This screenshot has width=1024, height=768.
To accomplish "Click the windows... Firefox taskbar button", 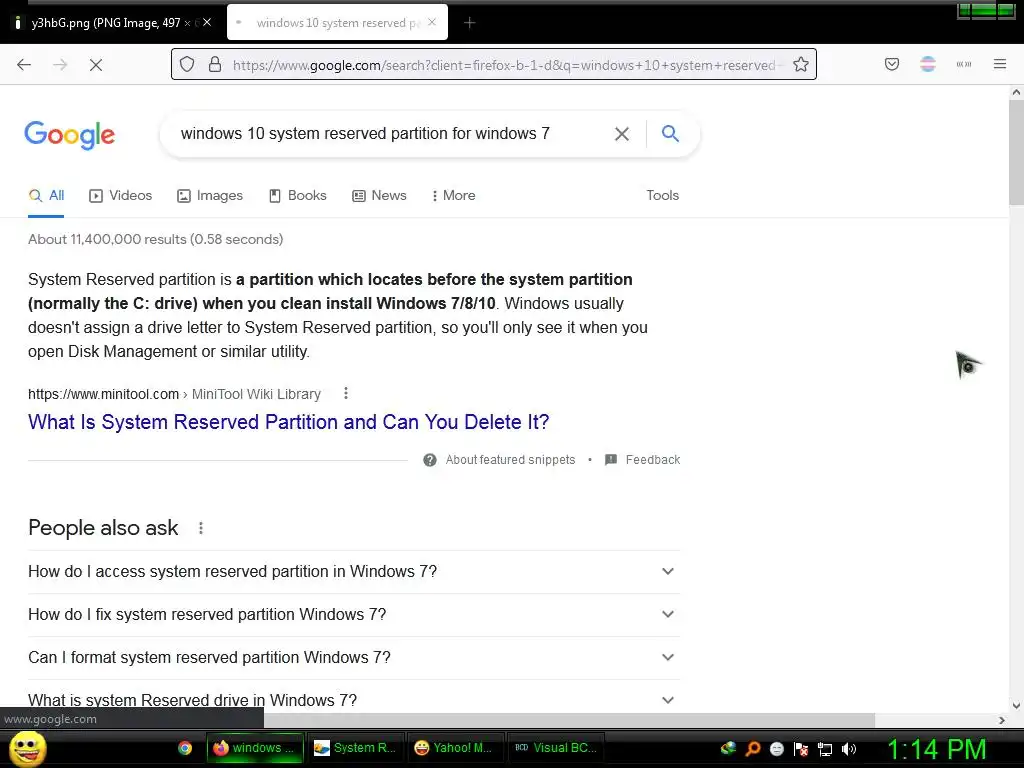I will point(255,748).
